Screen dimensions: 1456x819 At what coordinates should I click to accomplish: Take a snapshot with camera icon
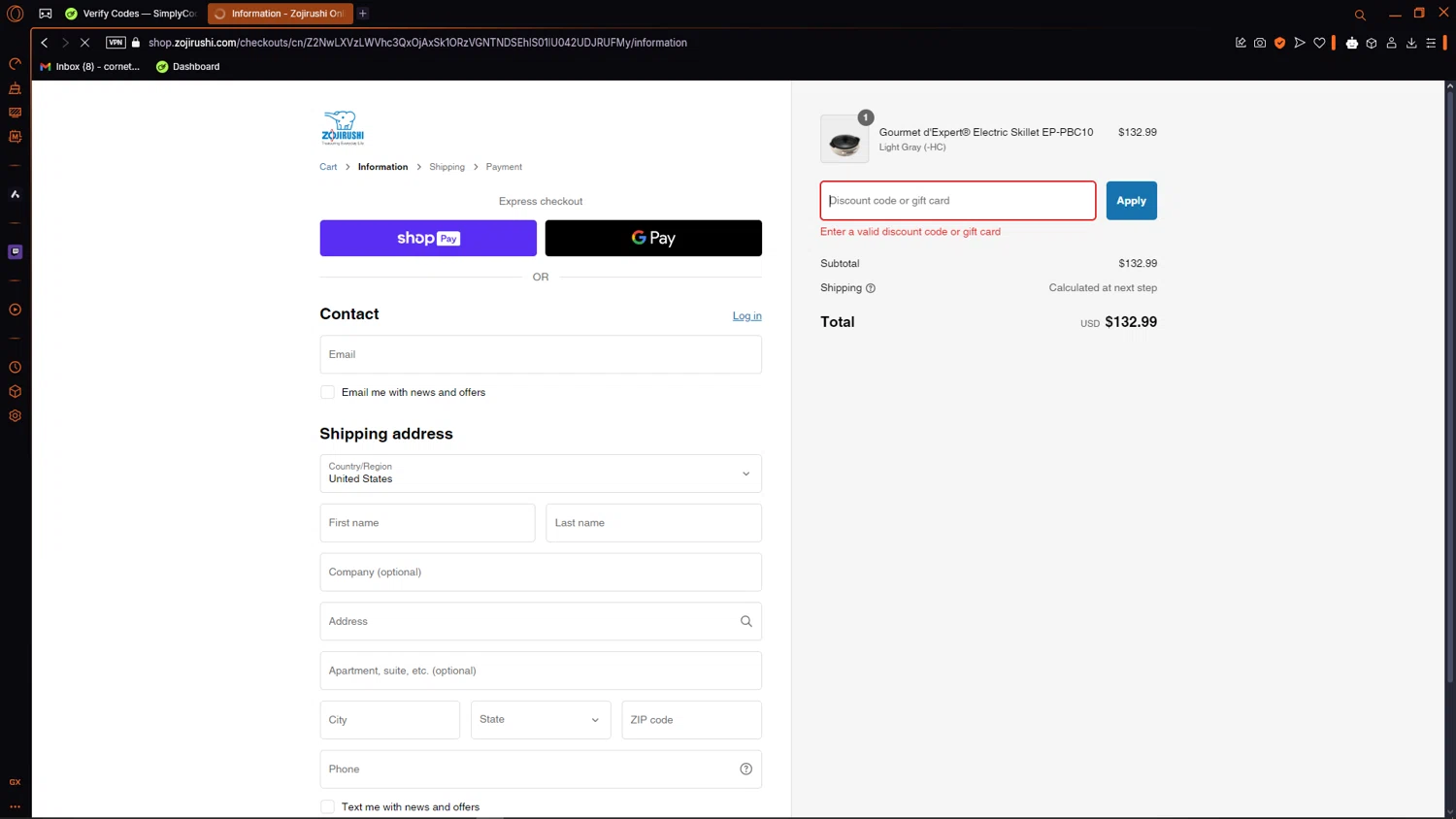[1260, 43]
